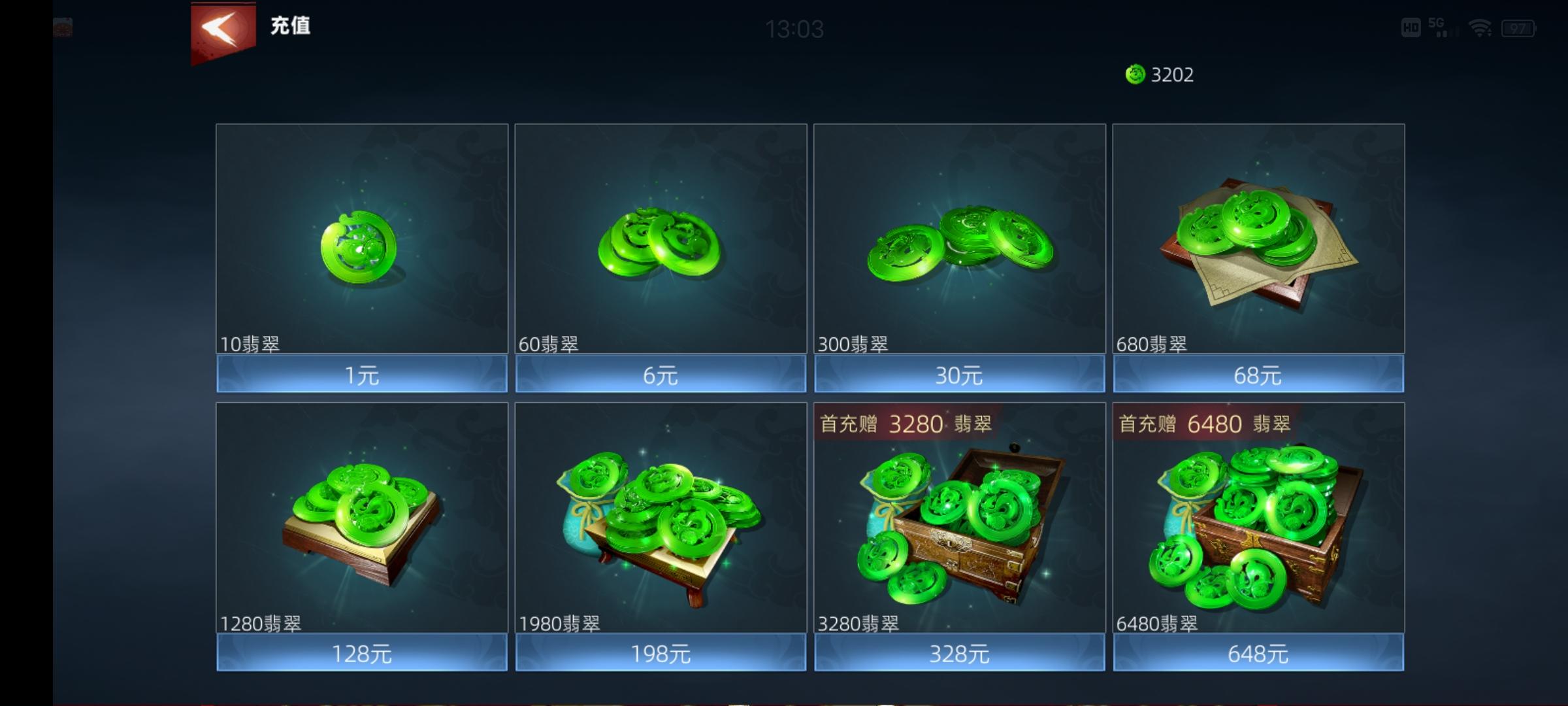Purchase the 68元 jade package
This screenshot has height=706, width=1568.
(x=1258, y=375)
